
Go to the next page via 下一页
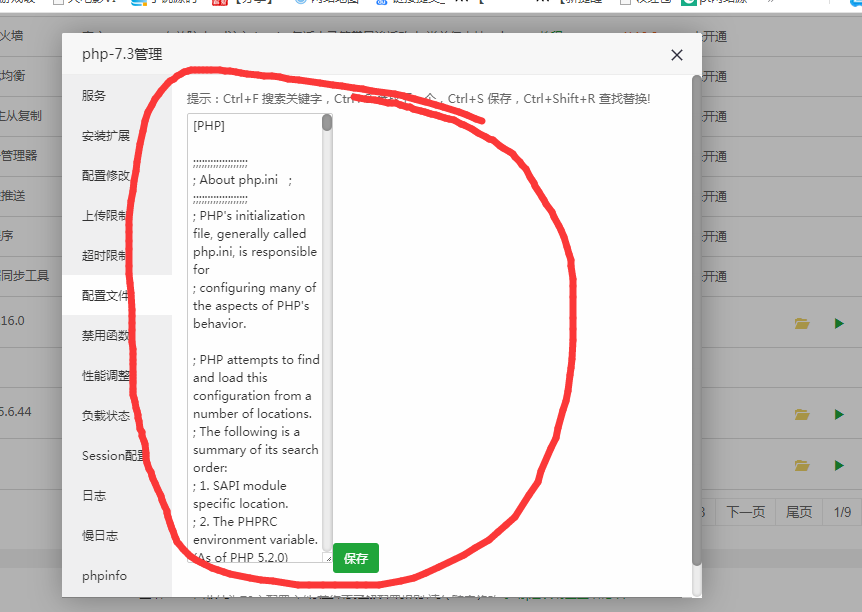[x=745, y=511]
